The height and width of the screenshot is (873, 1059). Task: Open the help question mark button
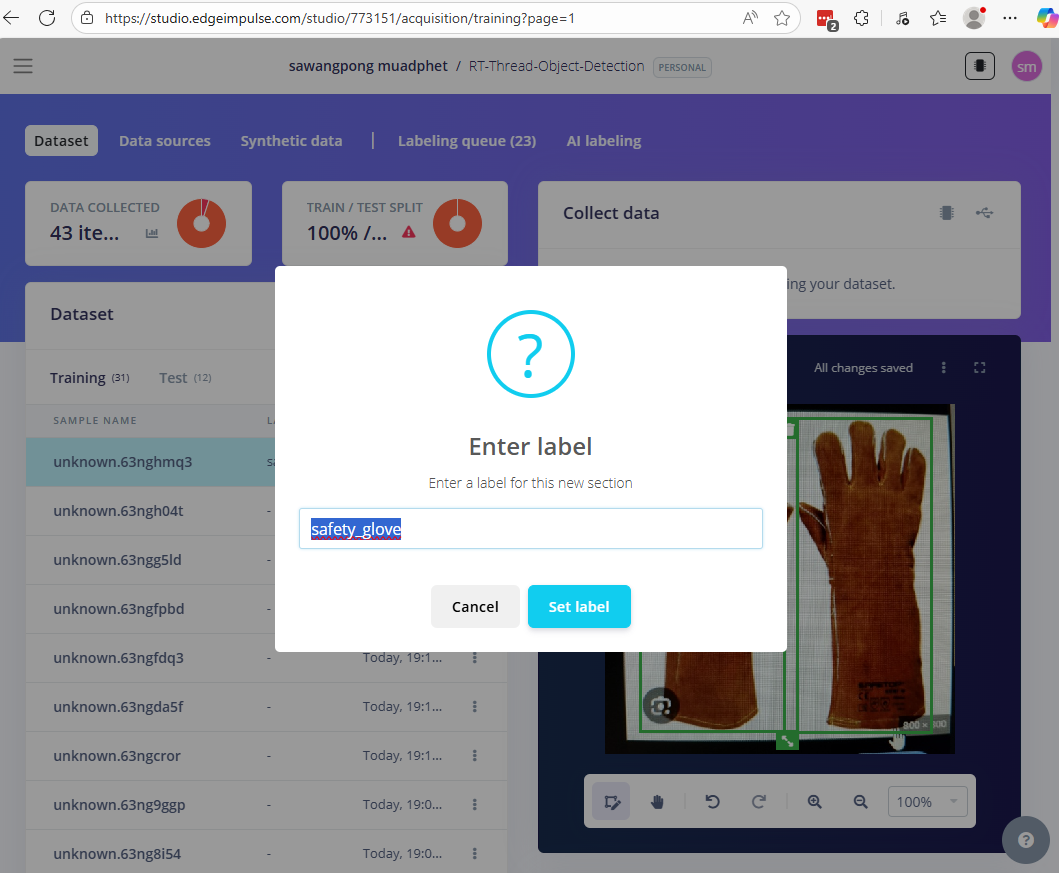[x=1025, y=840]
